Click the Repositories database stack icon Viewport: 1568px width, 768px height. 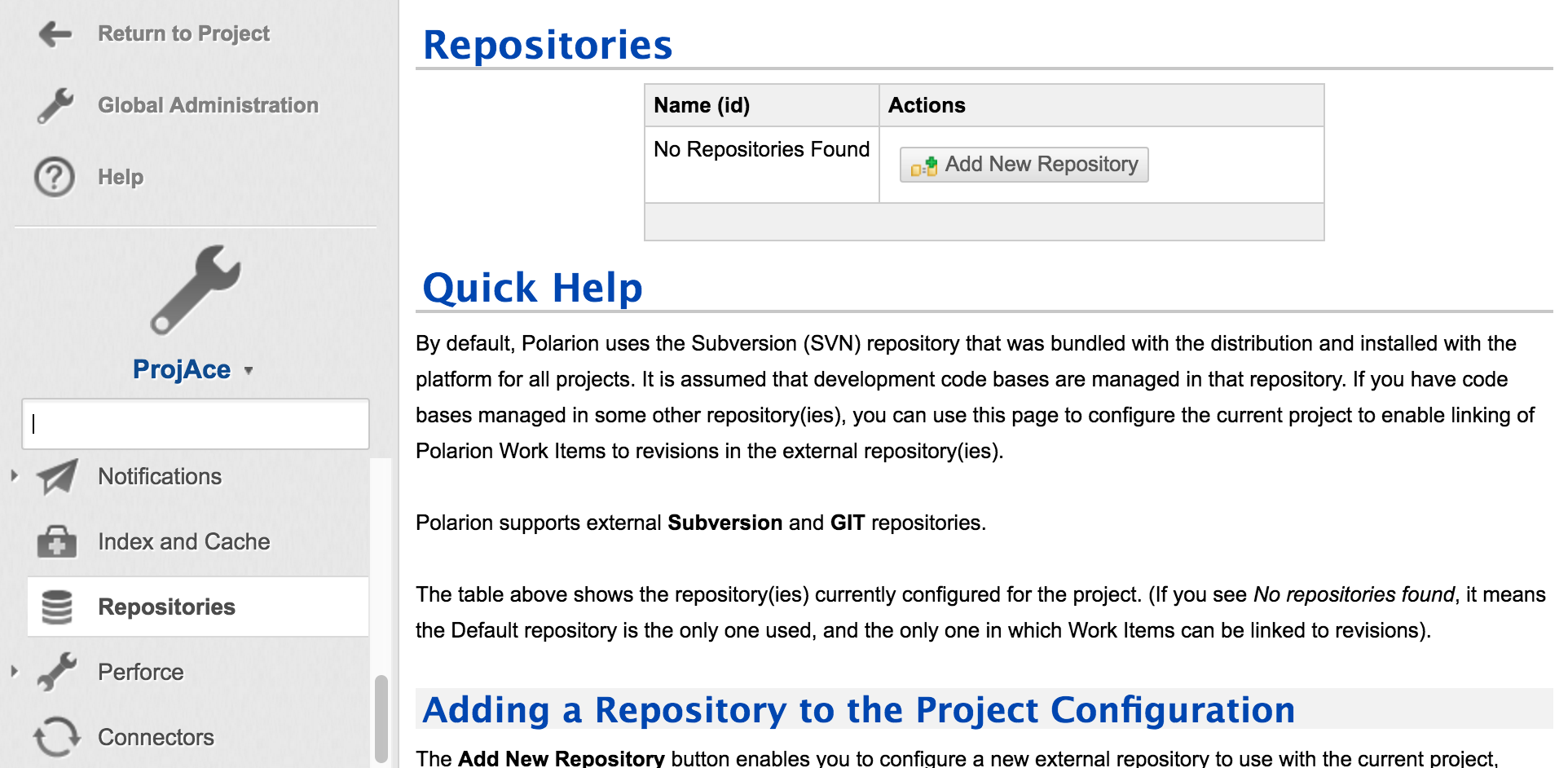click(x=57, y=607)
